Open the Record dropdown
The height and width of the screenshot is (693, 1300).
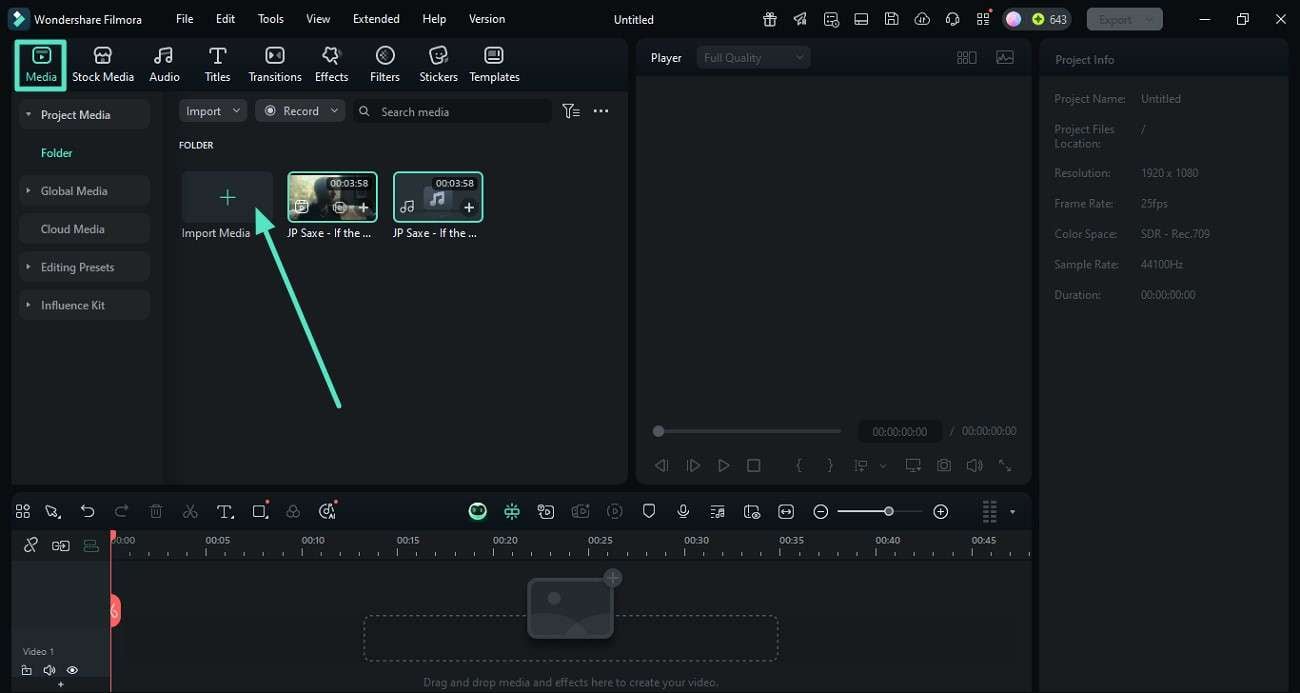click(x=300, y=111)
